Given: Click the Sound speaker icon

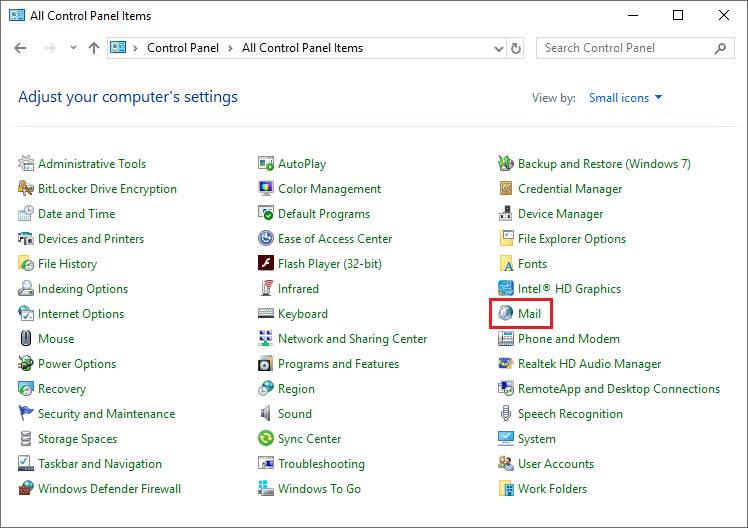Looking at the screenshot, I should [266, 414].
